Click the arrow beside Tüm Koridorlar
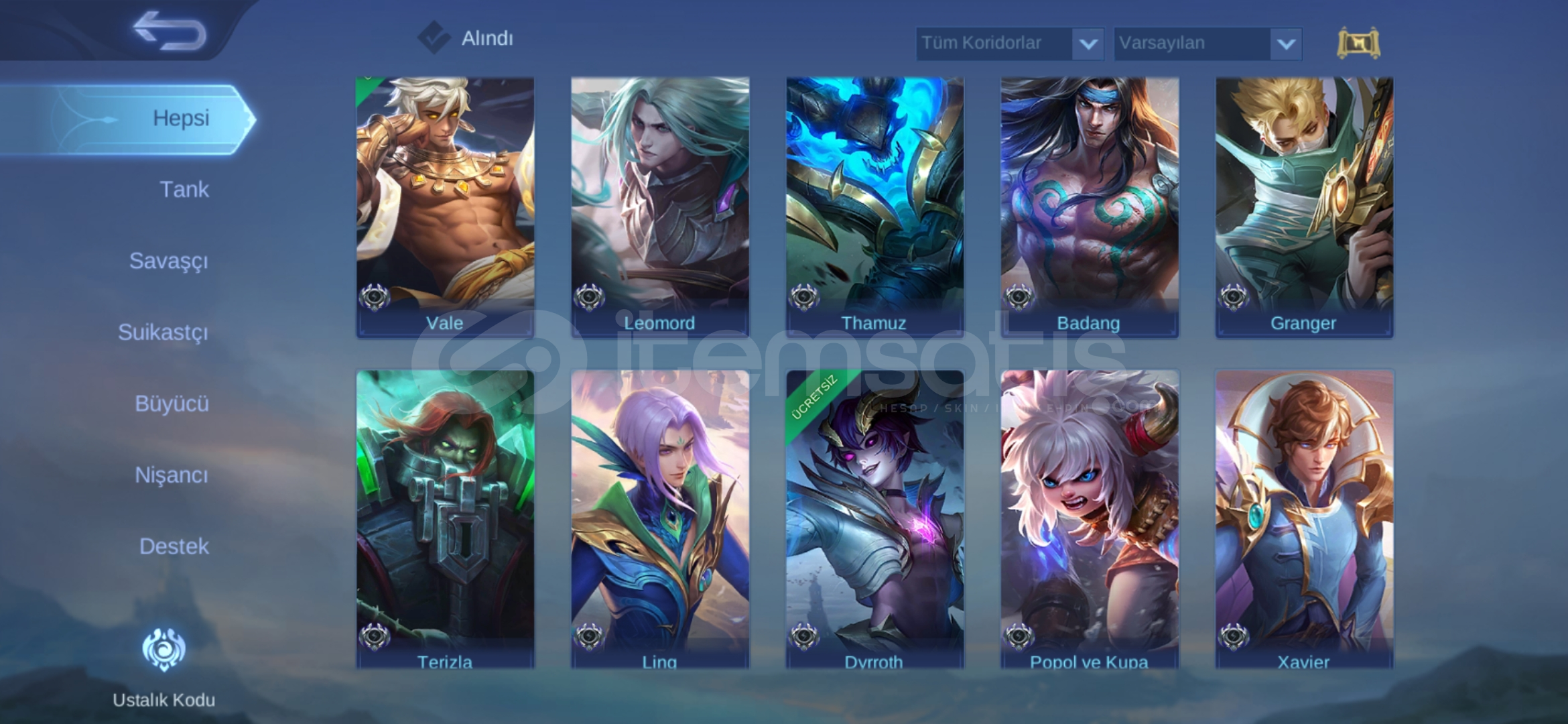Viewport: 1568px width, 724px height. coord(1088,44)
